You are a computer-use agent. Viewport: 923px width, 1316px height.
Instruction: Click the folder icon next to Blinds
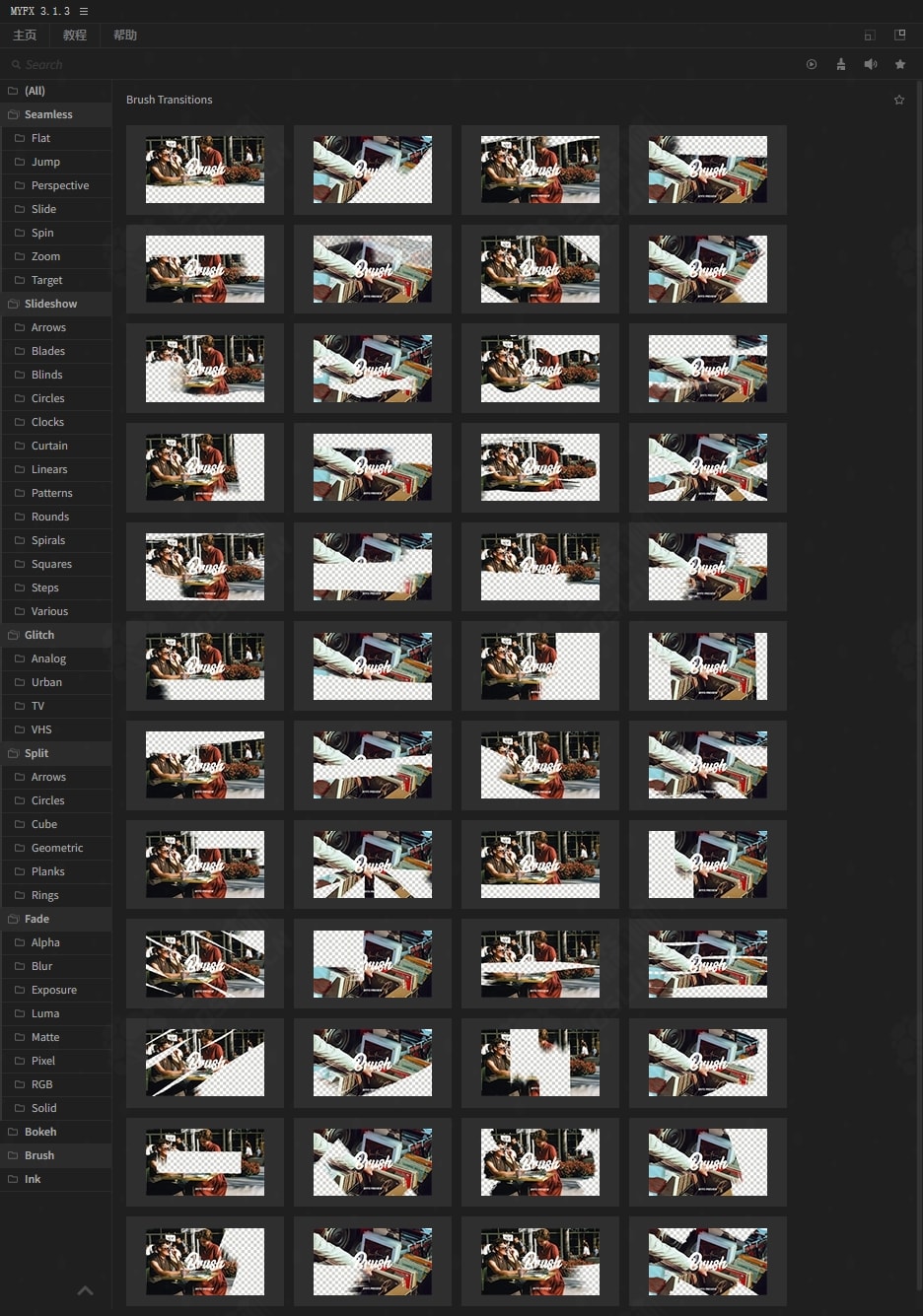20,375
